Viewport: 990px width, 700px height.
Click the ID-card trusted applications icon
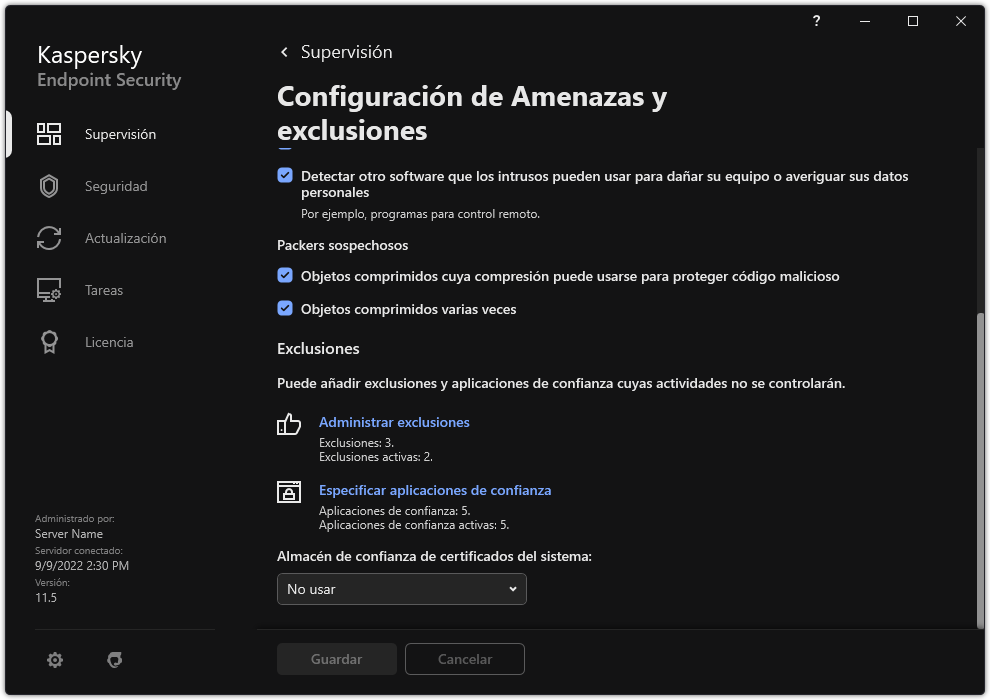pyautogui.click(x=288, y=493)
